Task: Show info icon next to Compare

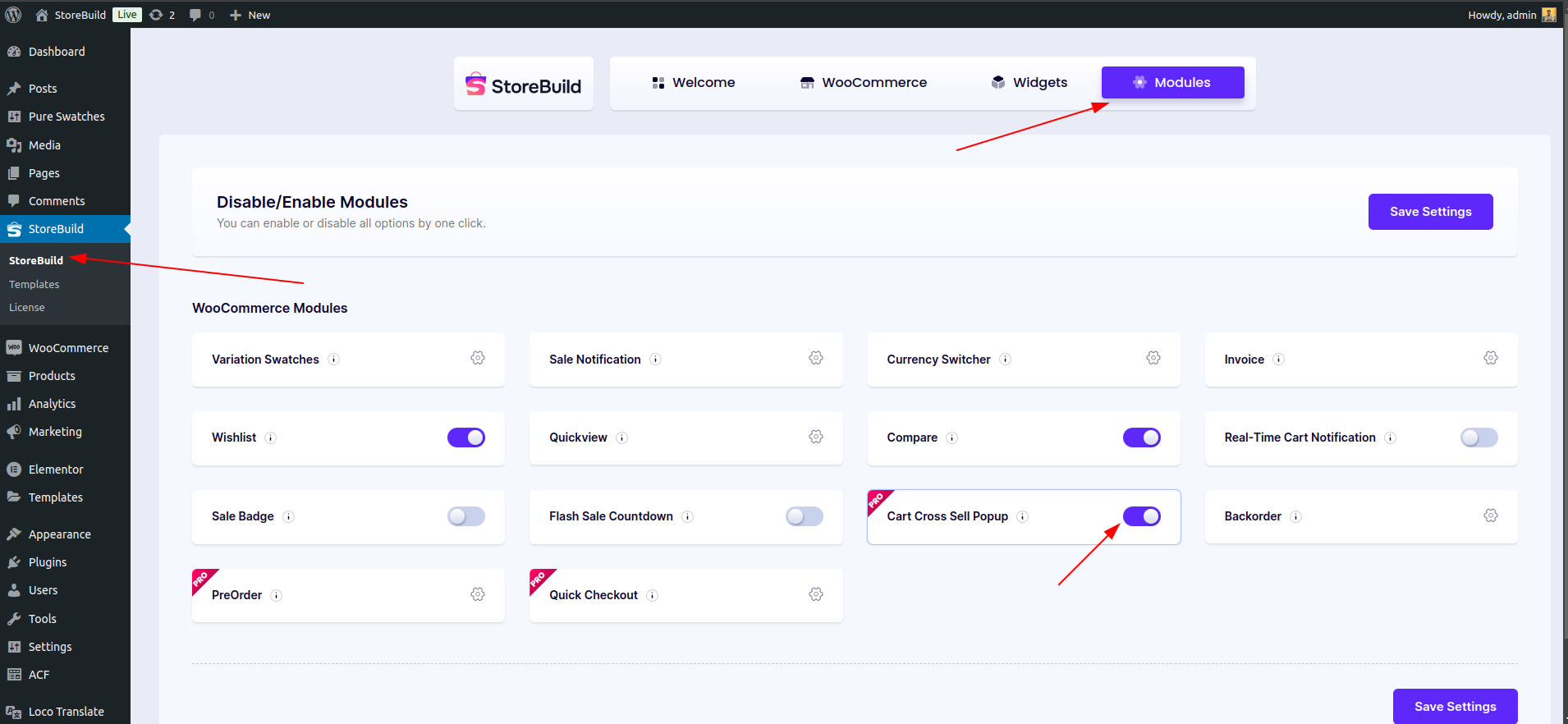Action: coord(952,438)
